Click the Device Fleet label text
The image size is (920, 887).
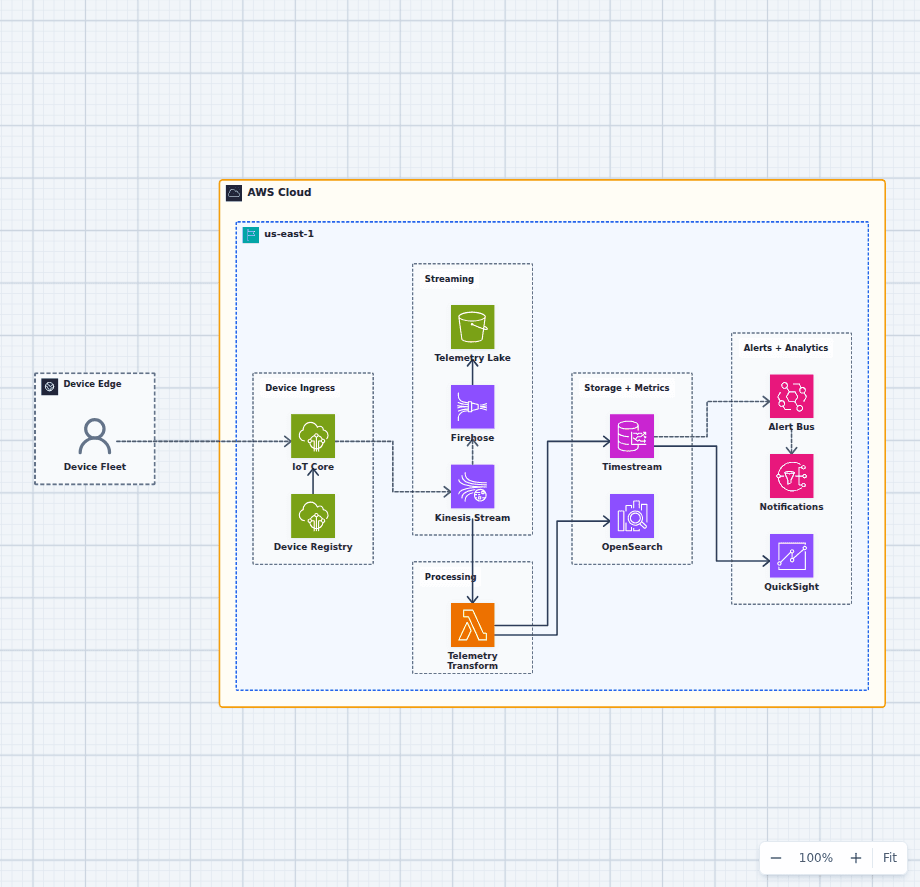94,466
